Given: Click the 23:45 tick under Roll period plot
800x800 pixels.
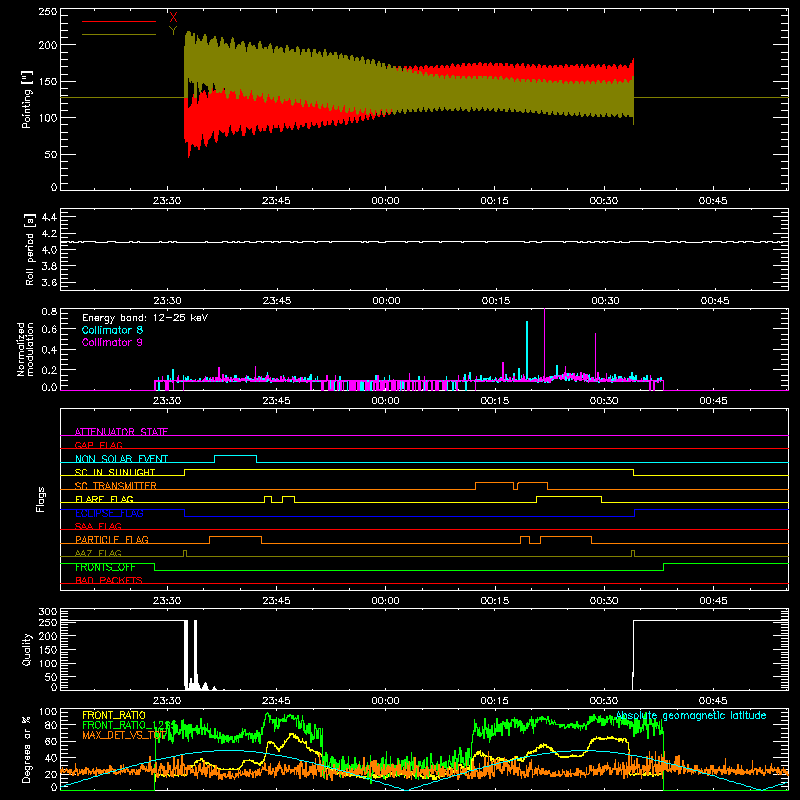Looking at the screenshot, I should tap(277, 301).
